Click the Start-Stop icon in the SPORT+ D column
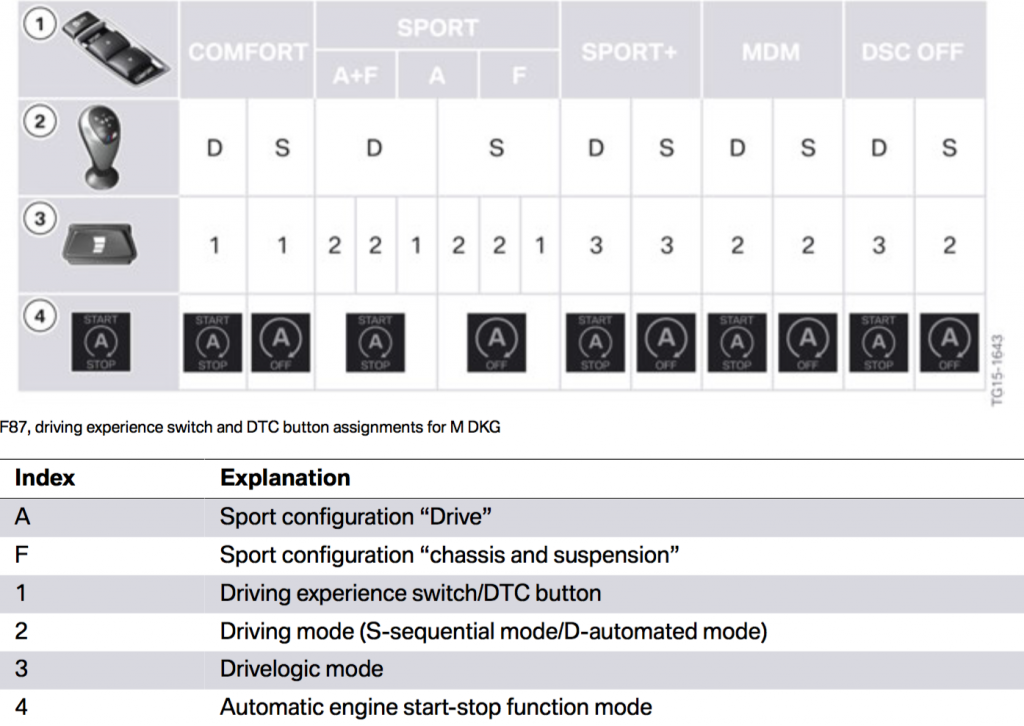Image resolution: width=1024 pixels, height=726 pixels. click(595, 343)
